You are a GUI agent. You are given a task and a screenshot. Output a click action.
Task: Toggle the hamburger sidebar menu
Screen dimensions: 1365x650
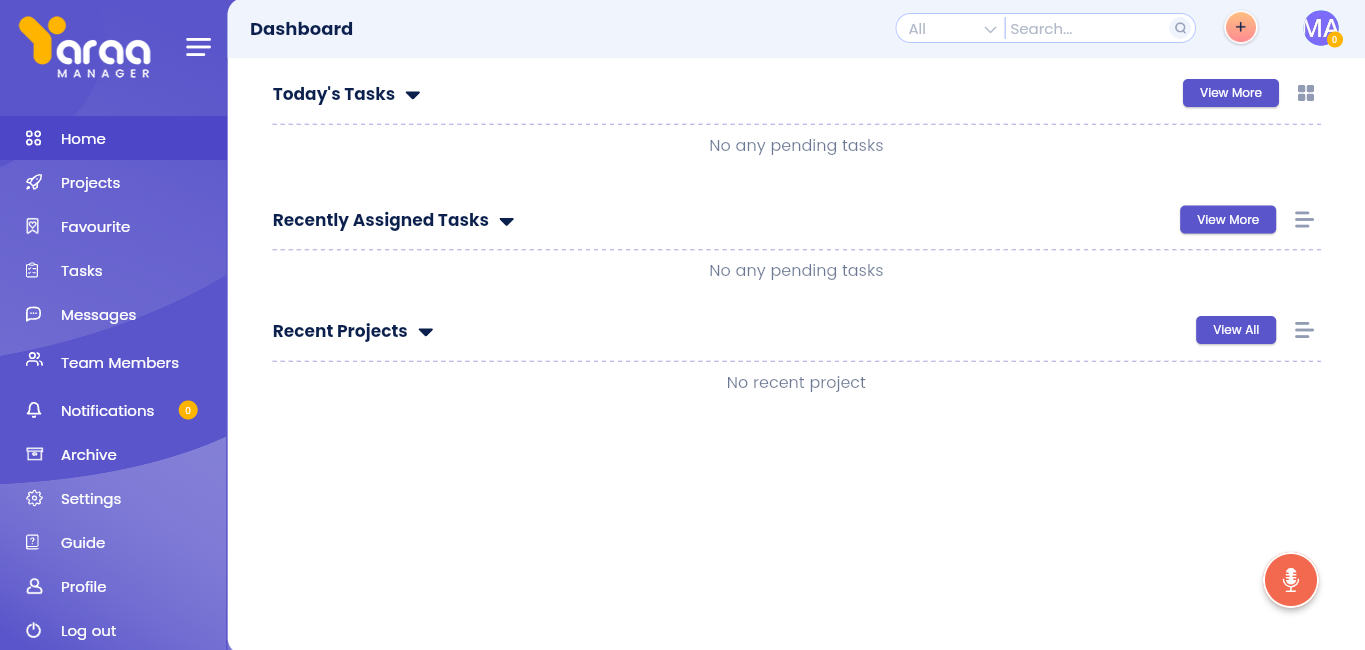click(198, 47)
